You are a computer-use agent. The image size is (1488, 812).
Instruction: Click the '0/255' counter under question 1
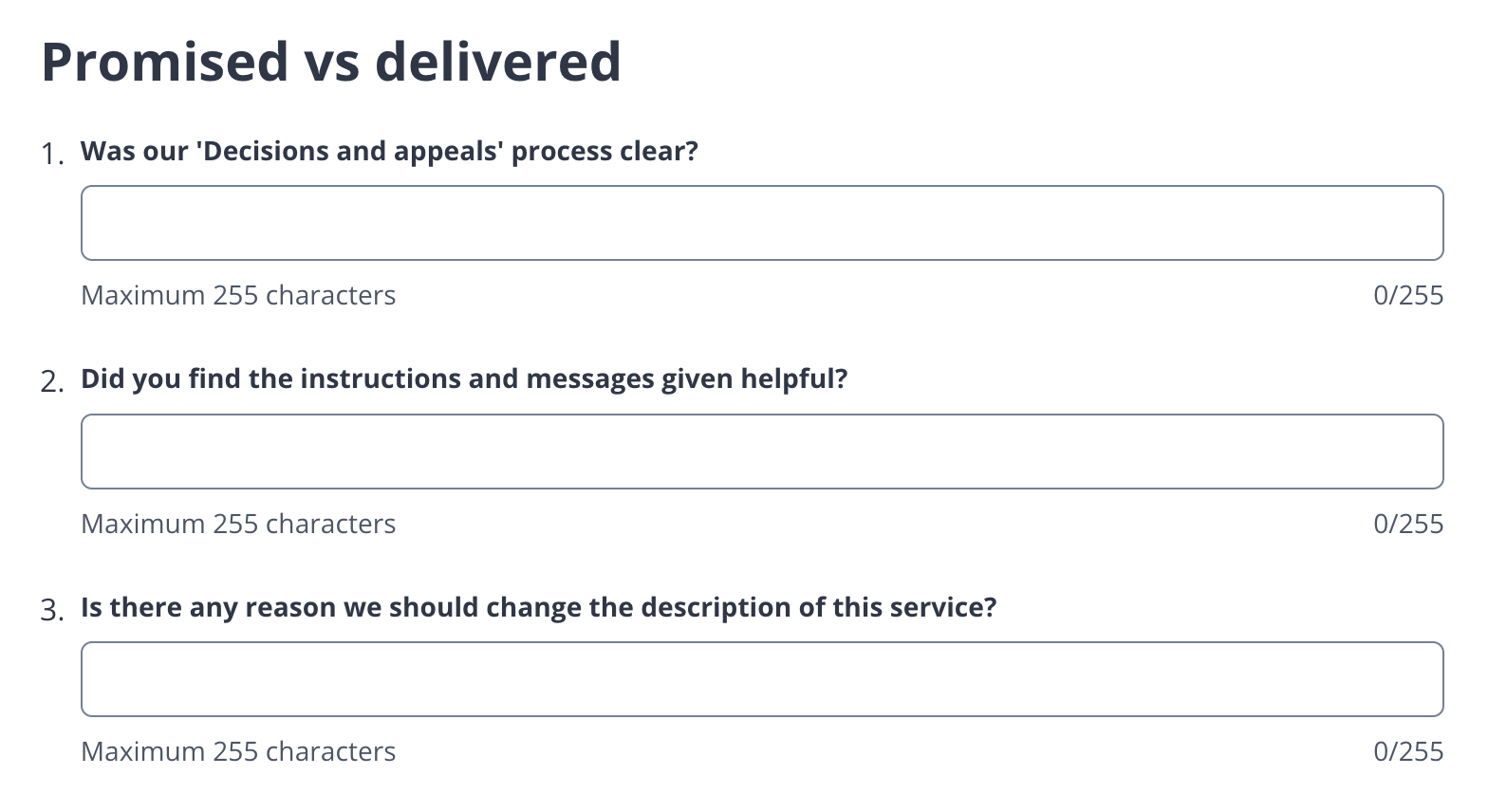coord(1408,295)
